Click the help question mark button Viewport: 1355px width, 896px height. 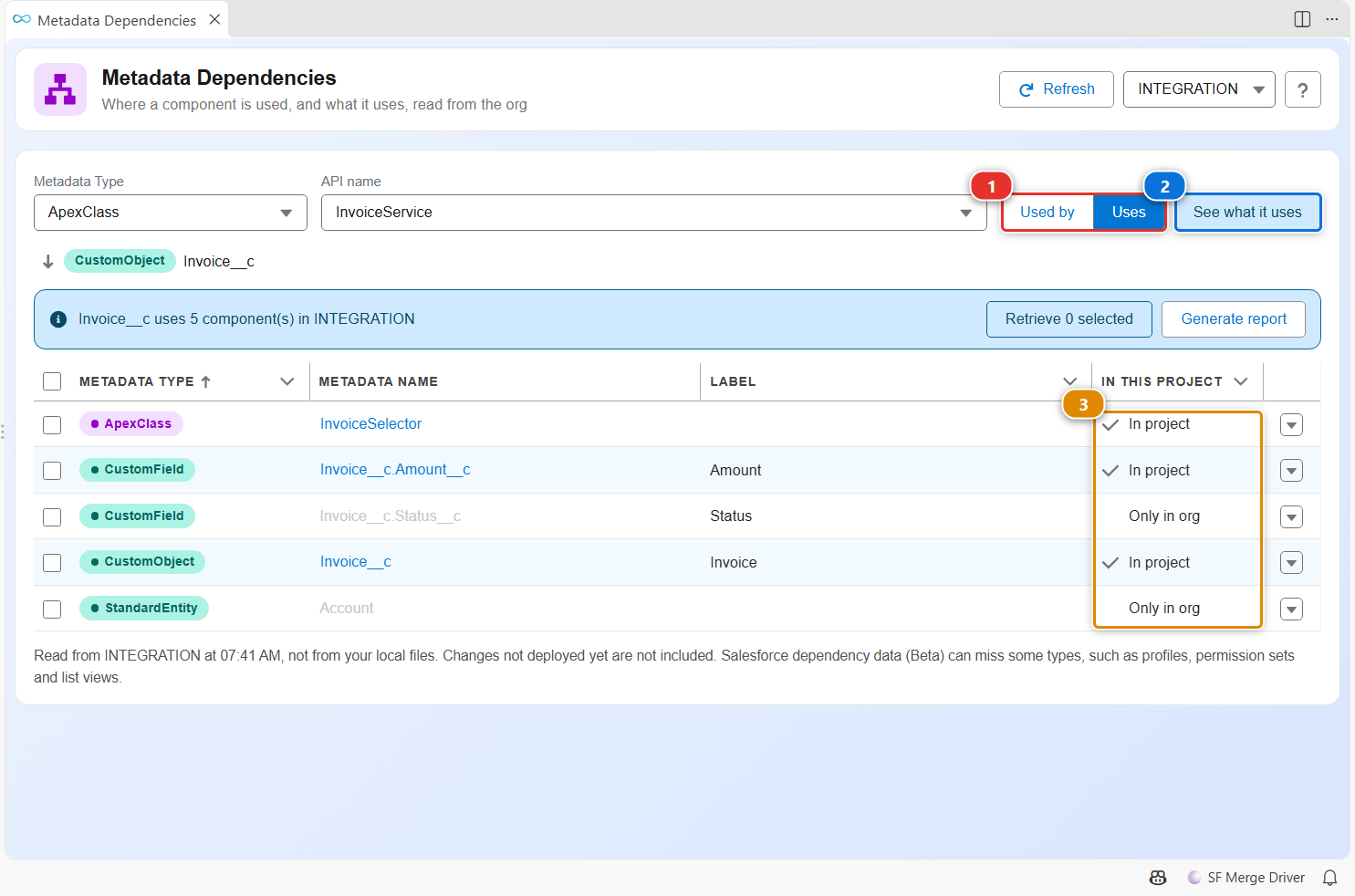coord(1303,89)
